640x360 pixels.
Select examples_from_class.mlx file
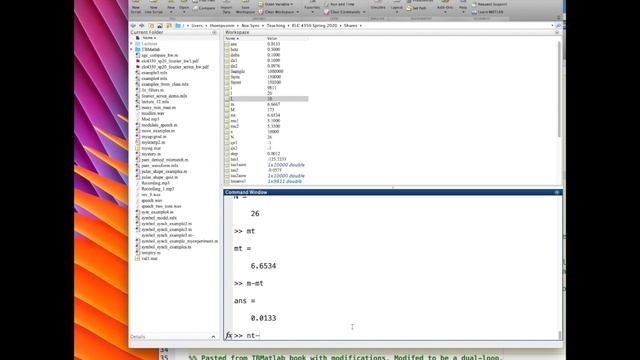point(165,84)
